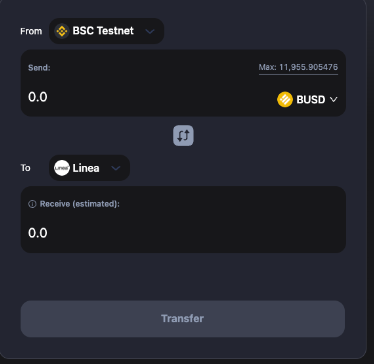This screenshot has width=374, height=364.
Task: Click the Send: label
Action: pos(39,68)
